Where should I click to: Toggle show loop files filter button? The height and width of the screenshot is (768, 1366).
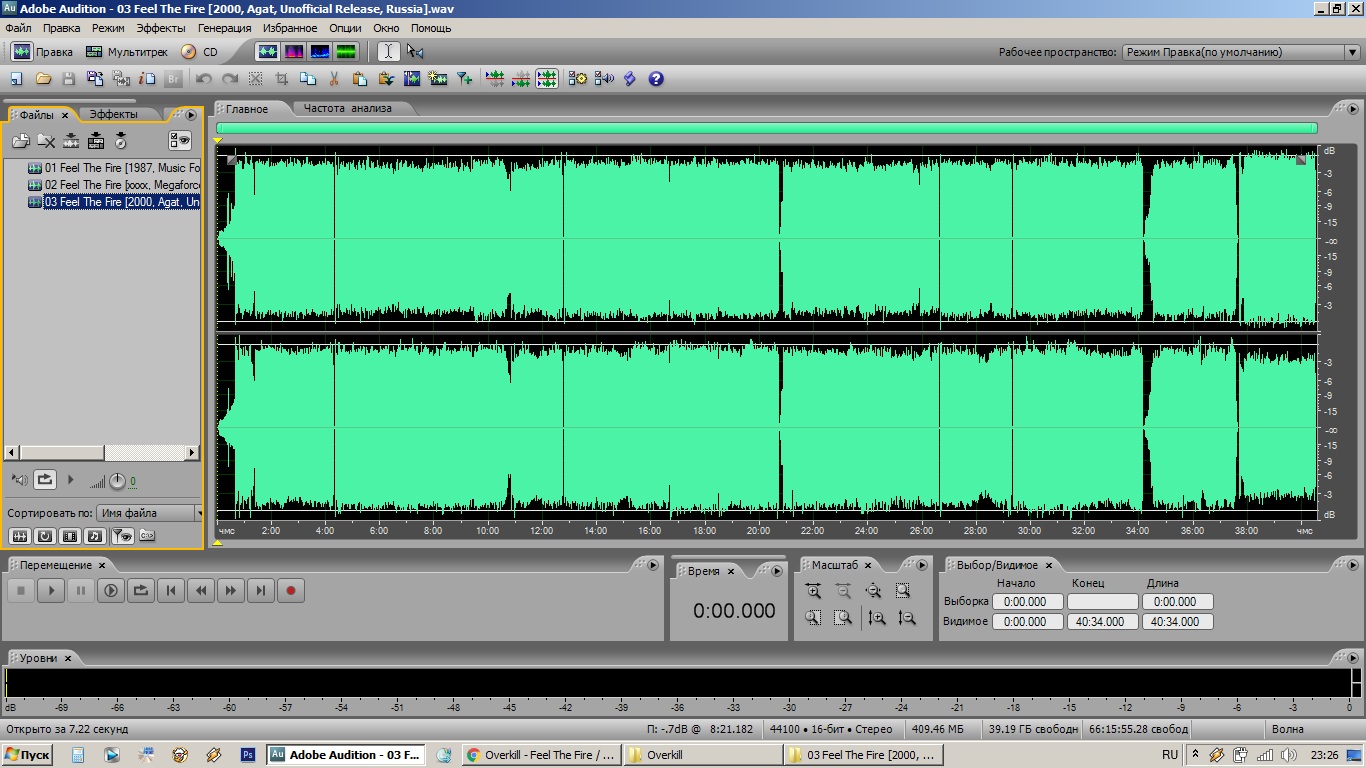44,536
